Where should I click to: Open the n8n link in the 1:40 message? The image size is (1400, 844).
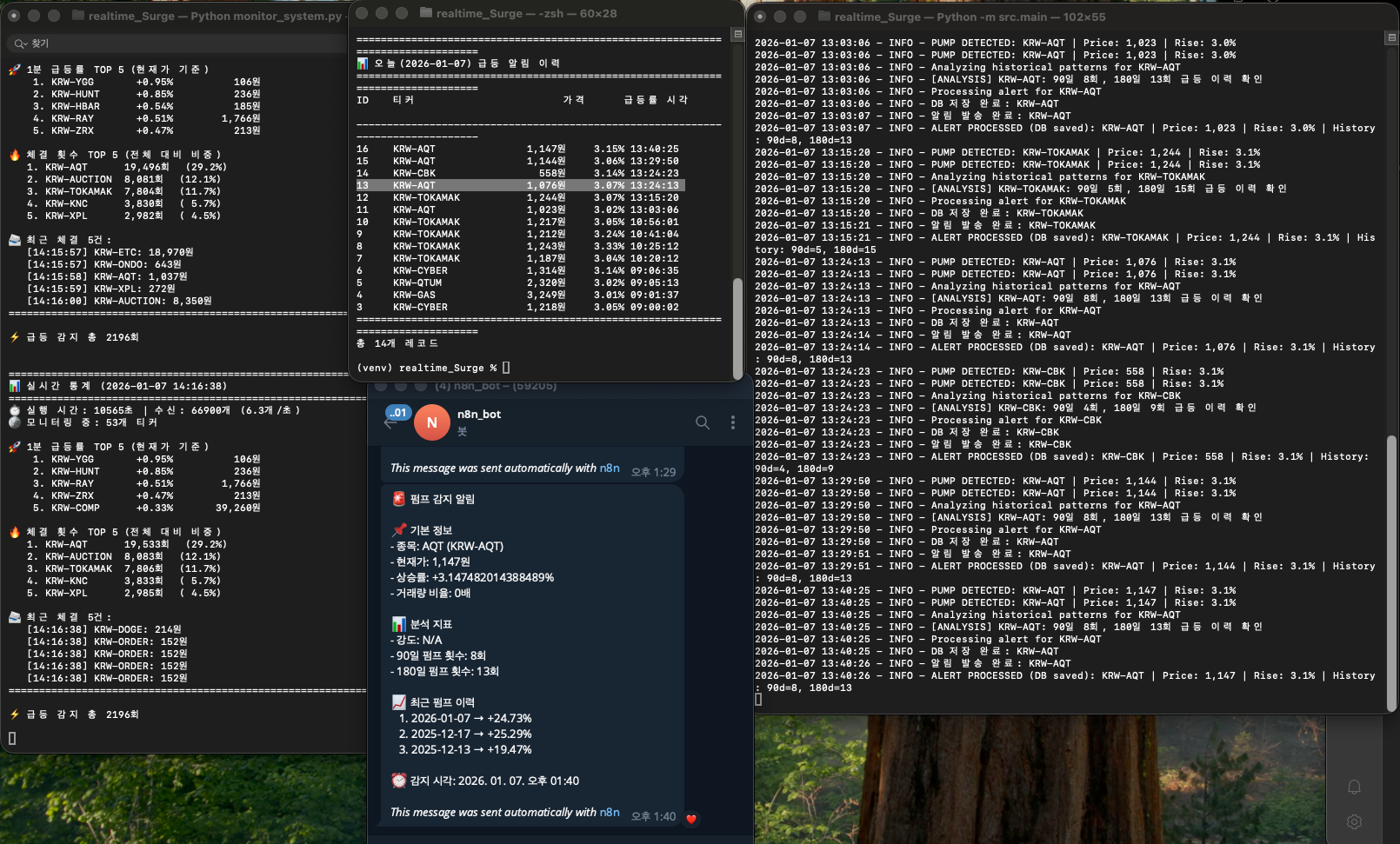[x=609, y=812]
